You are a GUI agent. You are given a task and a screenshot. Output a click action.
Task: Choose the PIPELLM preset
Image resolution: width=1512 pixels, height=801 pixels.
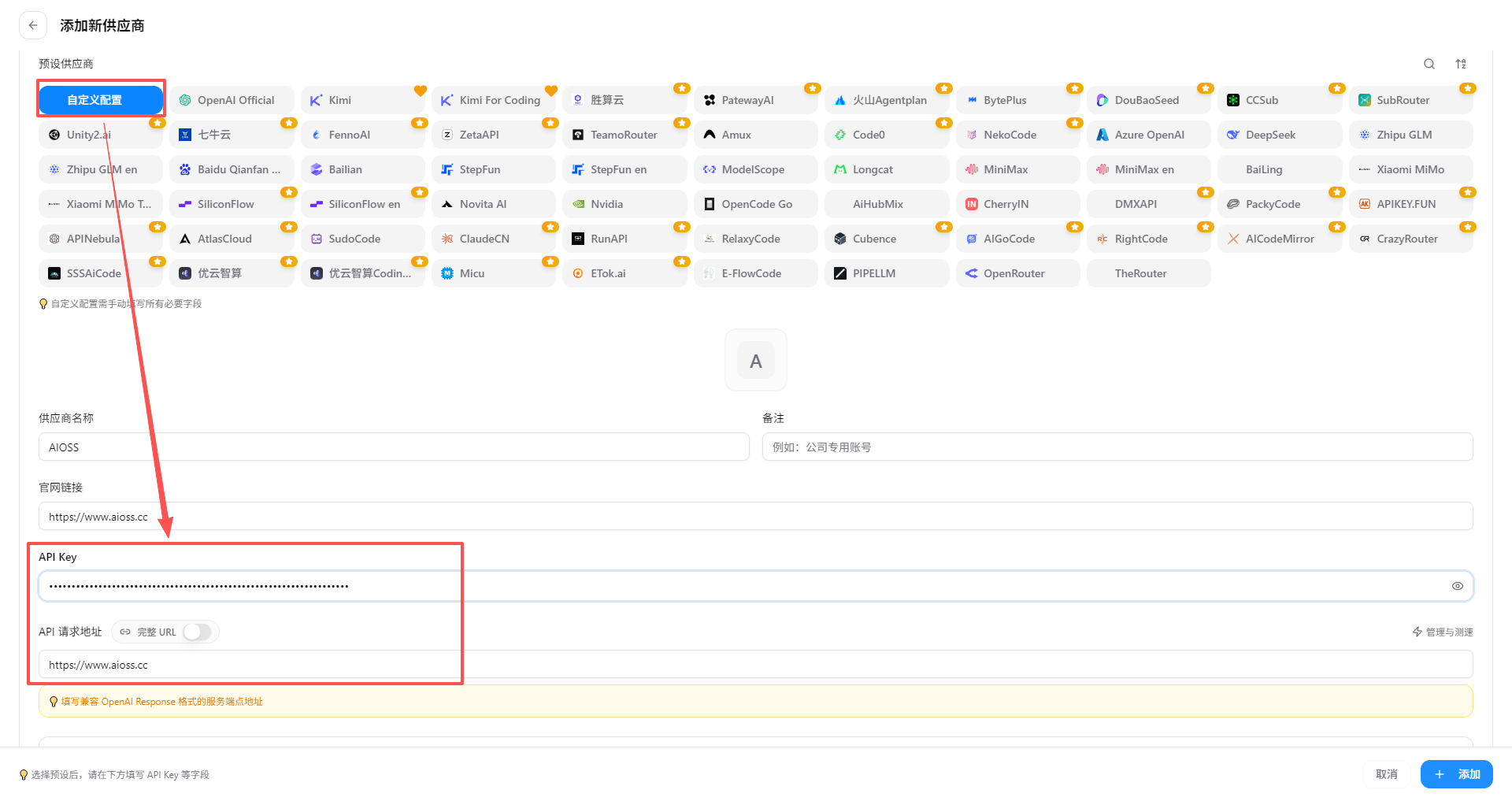click(887, 273)
